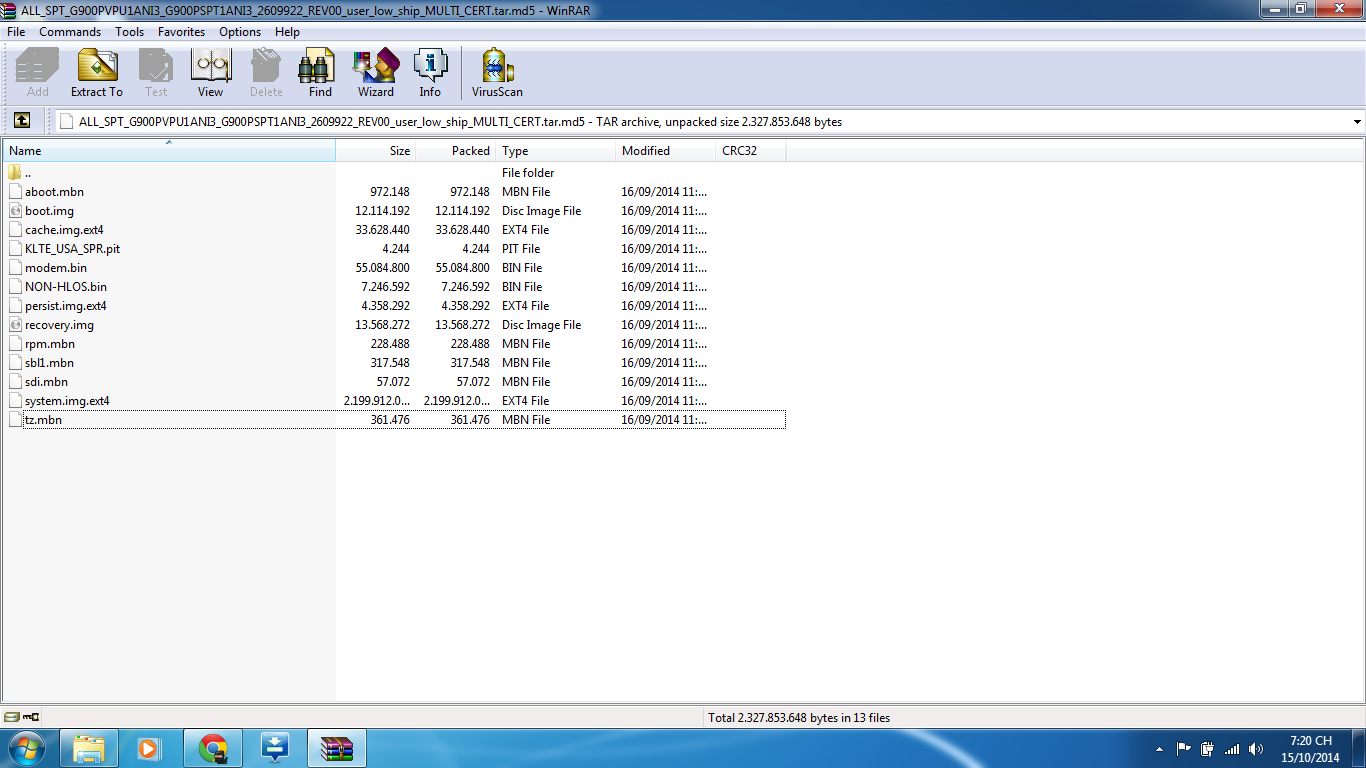Click the network signal tray icon
The width and height of the screenshot is (1366, 768).
(1232, 748)
